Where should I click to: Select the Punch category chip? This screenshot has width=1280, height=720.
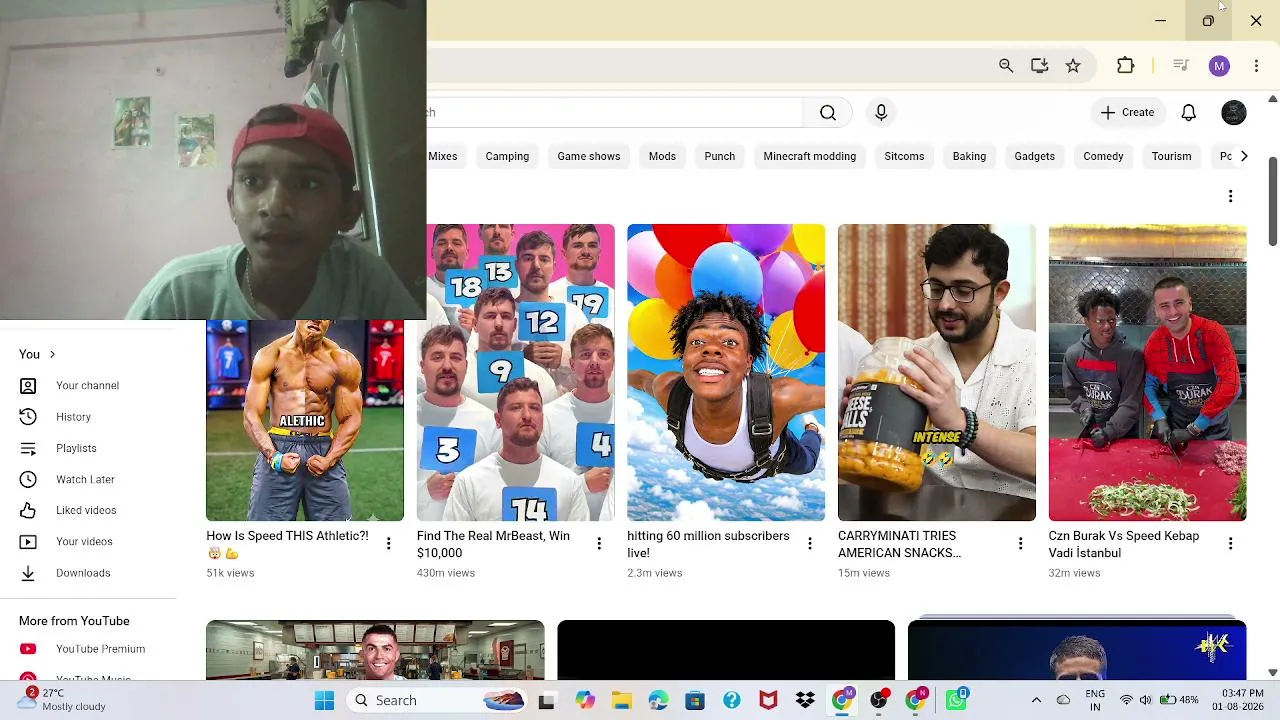(x=720, y=156)
